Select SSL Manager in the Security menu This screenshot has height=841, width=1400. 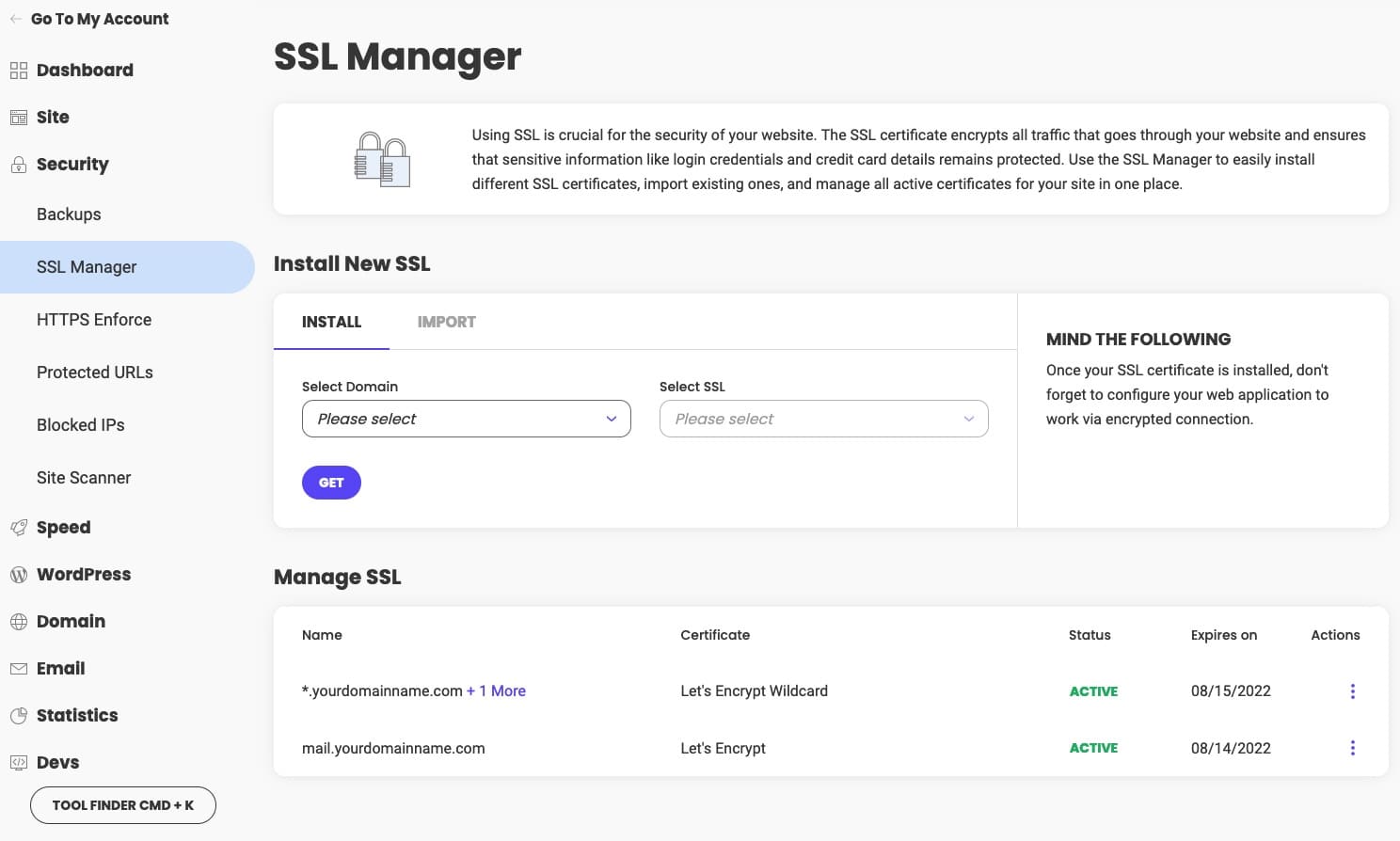pos(87,266)
